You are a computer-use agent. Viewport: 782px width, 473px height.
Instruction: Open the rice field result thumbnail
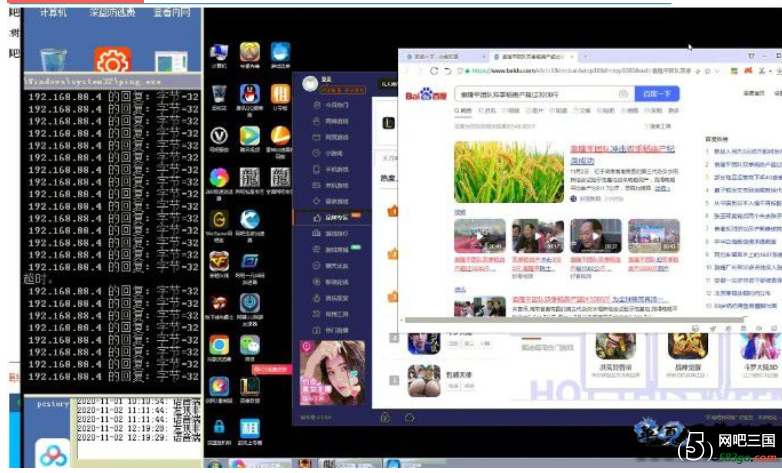pos(509,172)
